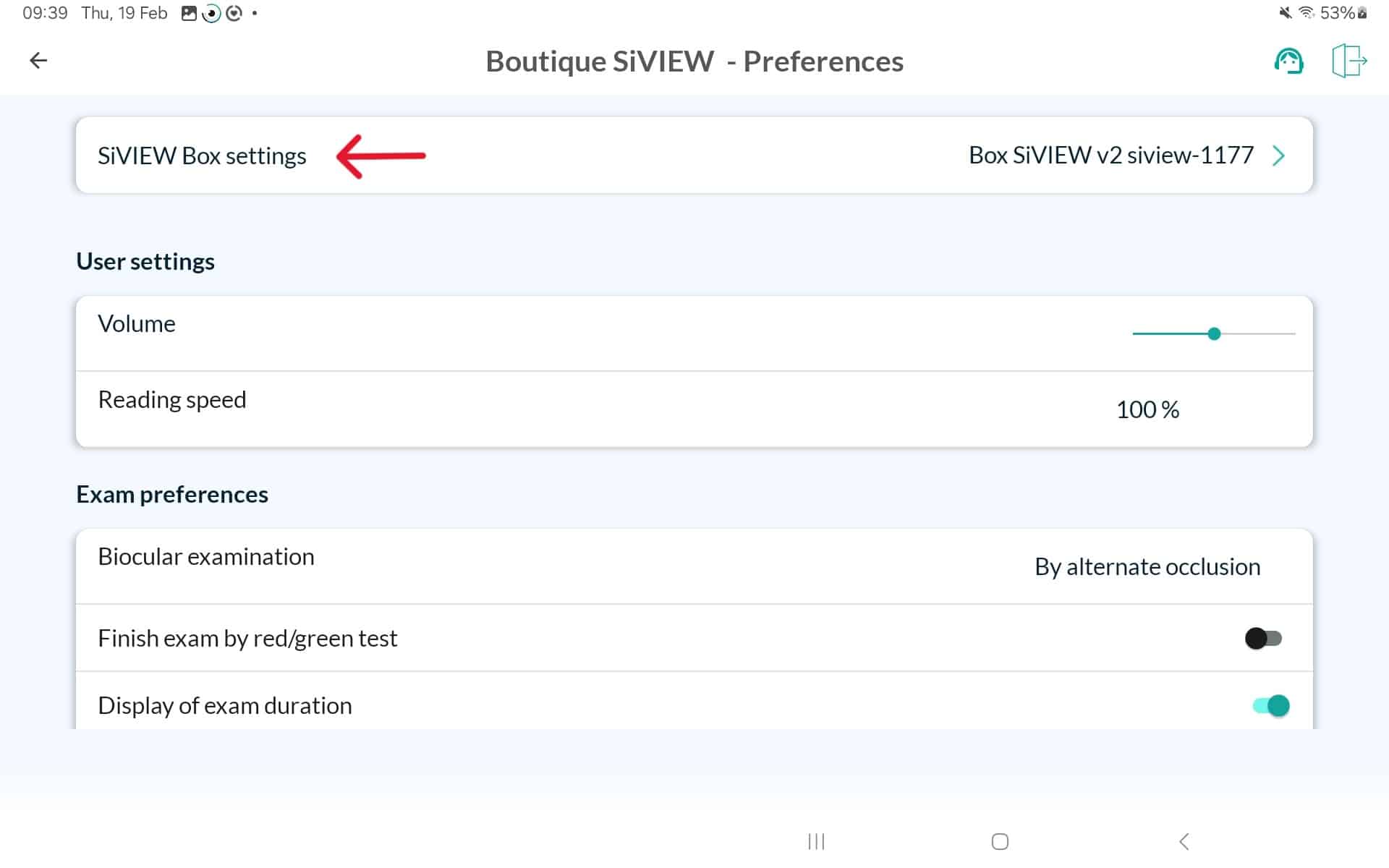Tap the Wi-Fi status icon
This screenshot has height=868, width=1389.
tap(1307, 13)
